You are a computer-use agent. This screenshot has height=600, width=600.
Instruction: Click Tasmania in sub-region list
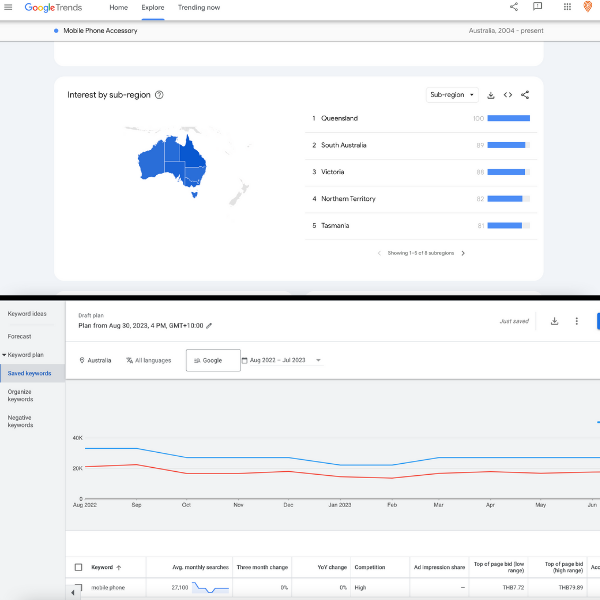[335, 225]
